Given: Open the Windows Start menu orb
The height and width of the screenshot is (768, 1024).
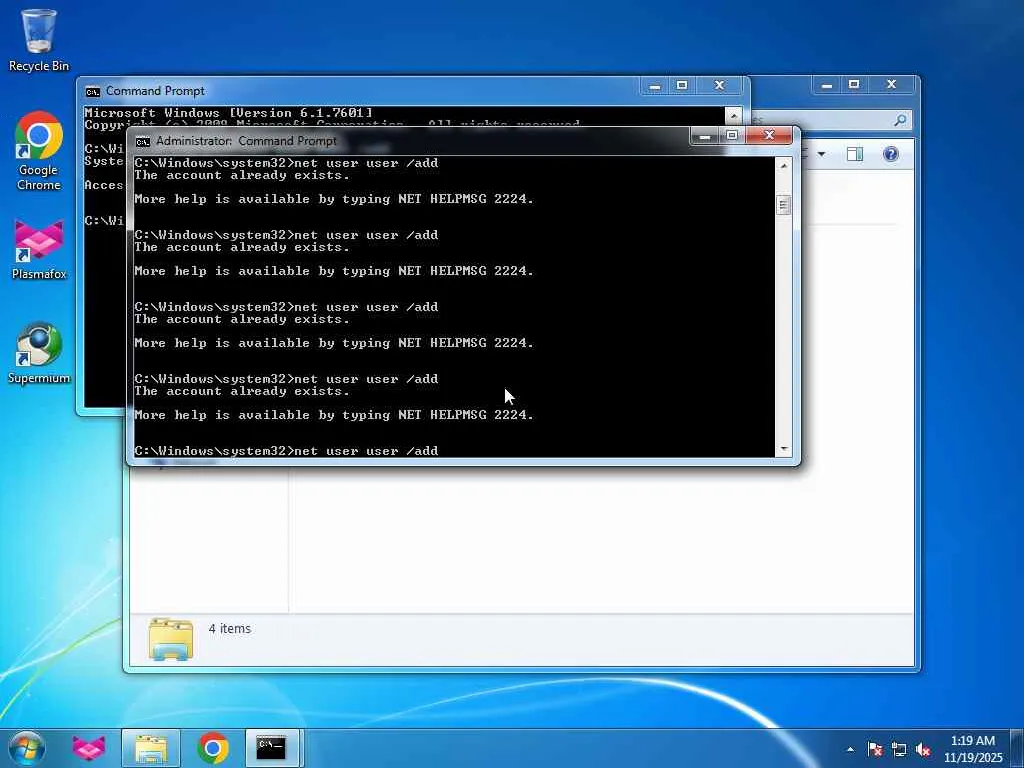Looking at the screenshot, I should coord(27,748).
